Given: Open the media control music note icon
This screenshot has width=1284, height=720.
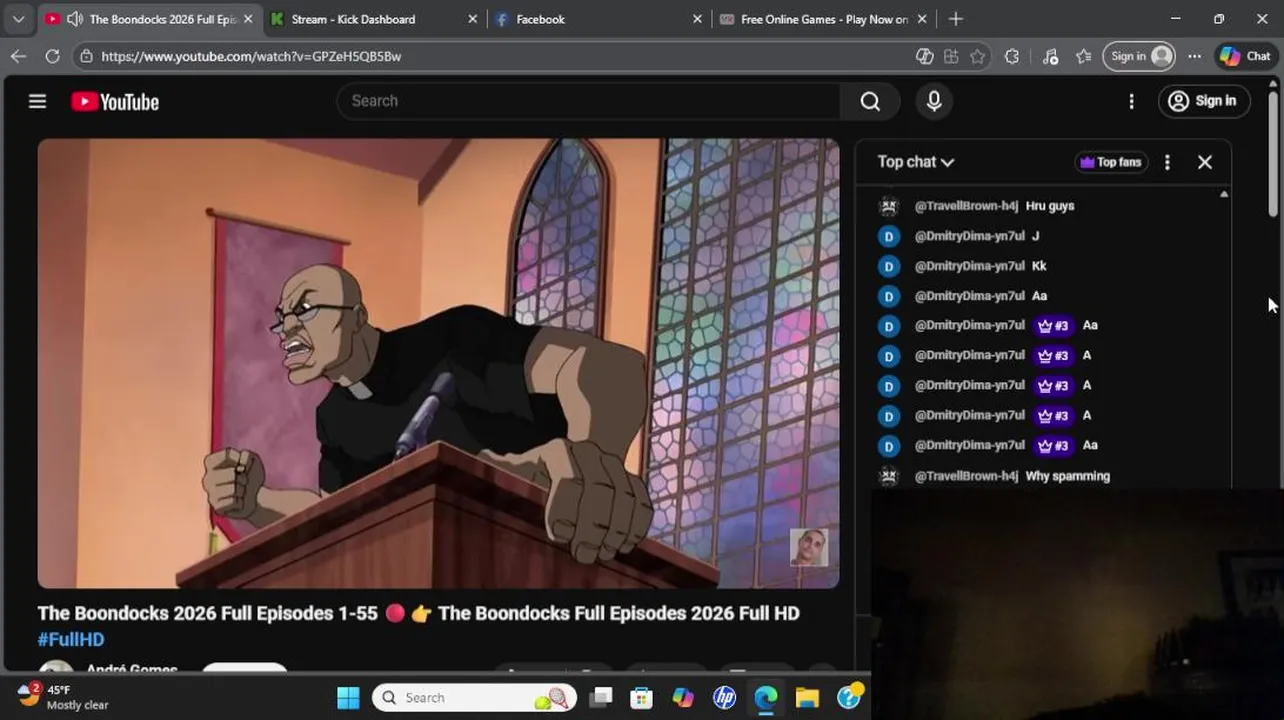Looking at the screenshot, I should click(x=1050, y=57).
